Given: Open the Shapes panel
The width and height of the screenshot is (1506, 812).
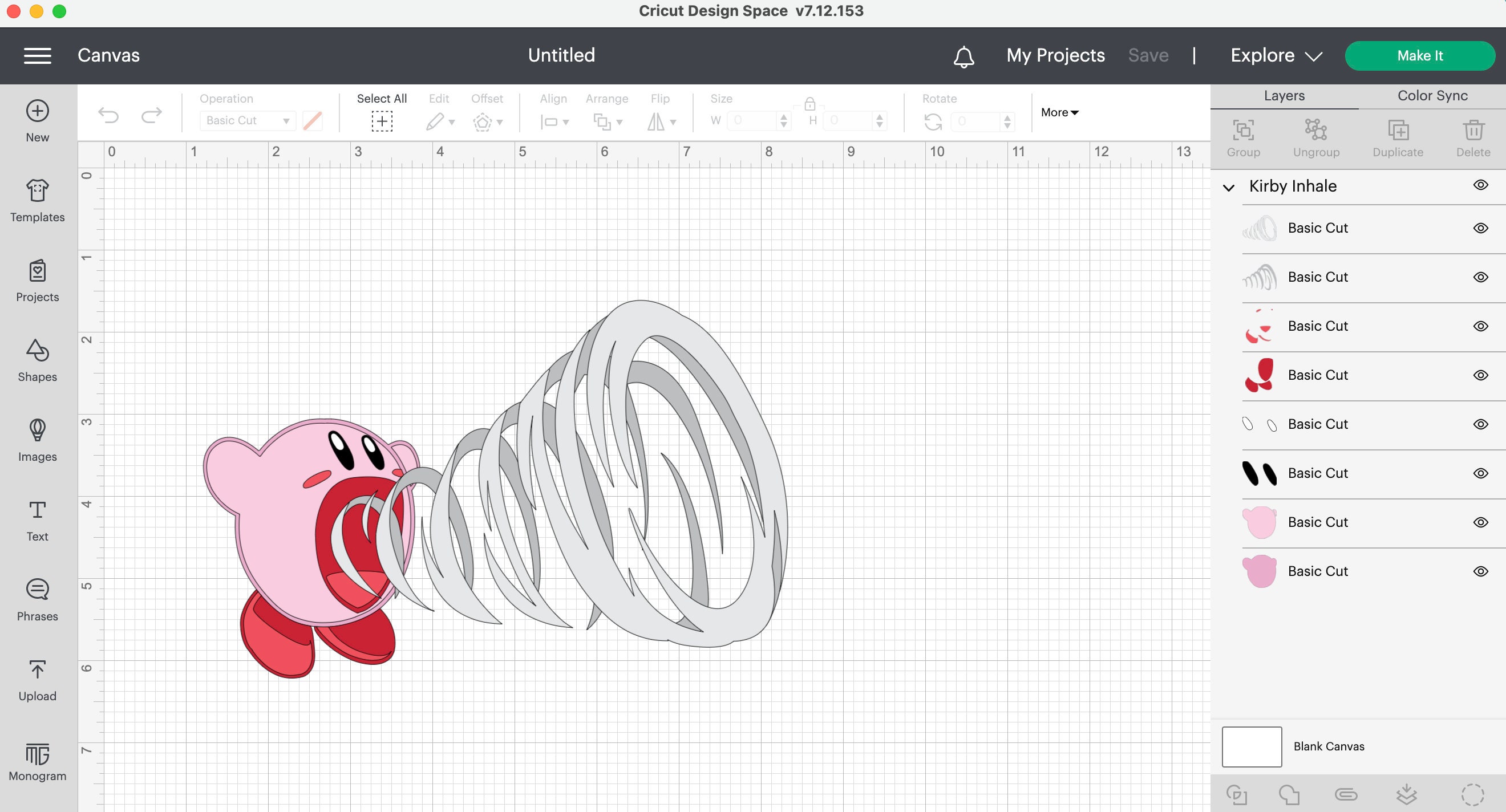Looking at the screenshot, I should (37, 362).
